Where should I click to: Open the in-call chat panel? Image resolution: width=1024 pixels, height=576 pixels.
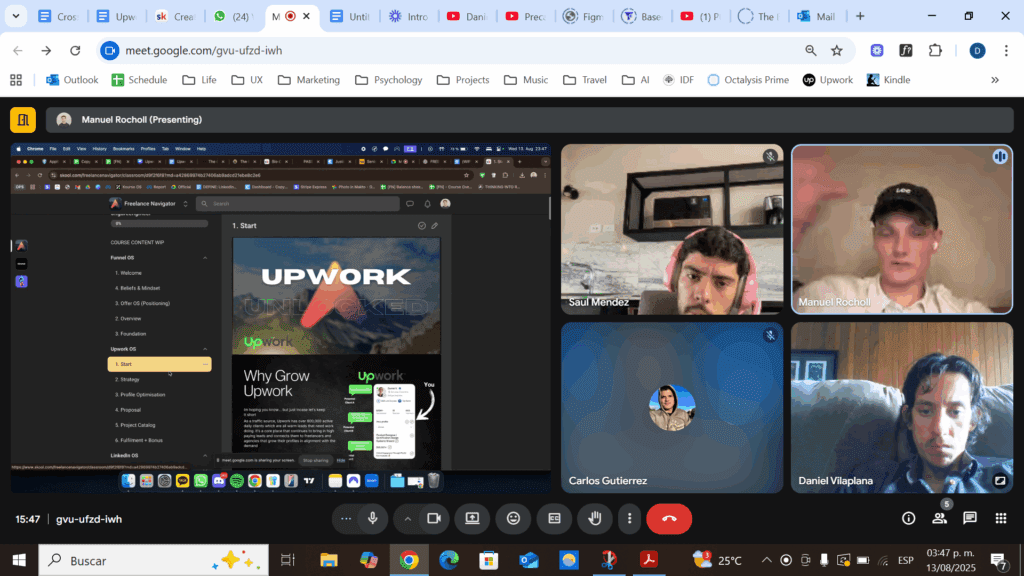969,518
